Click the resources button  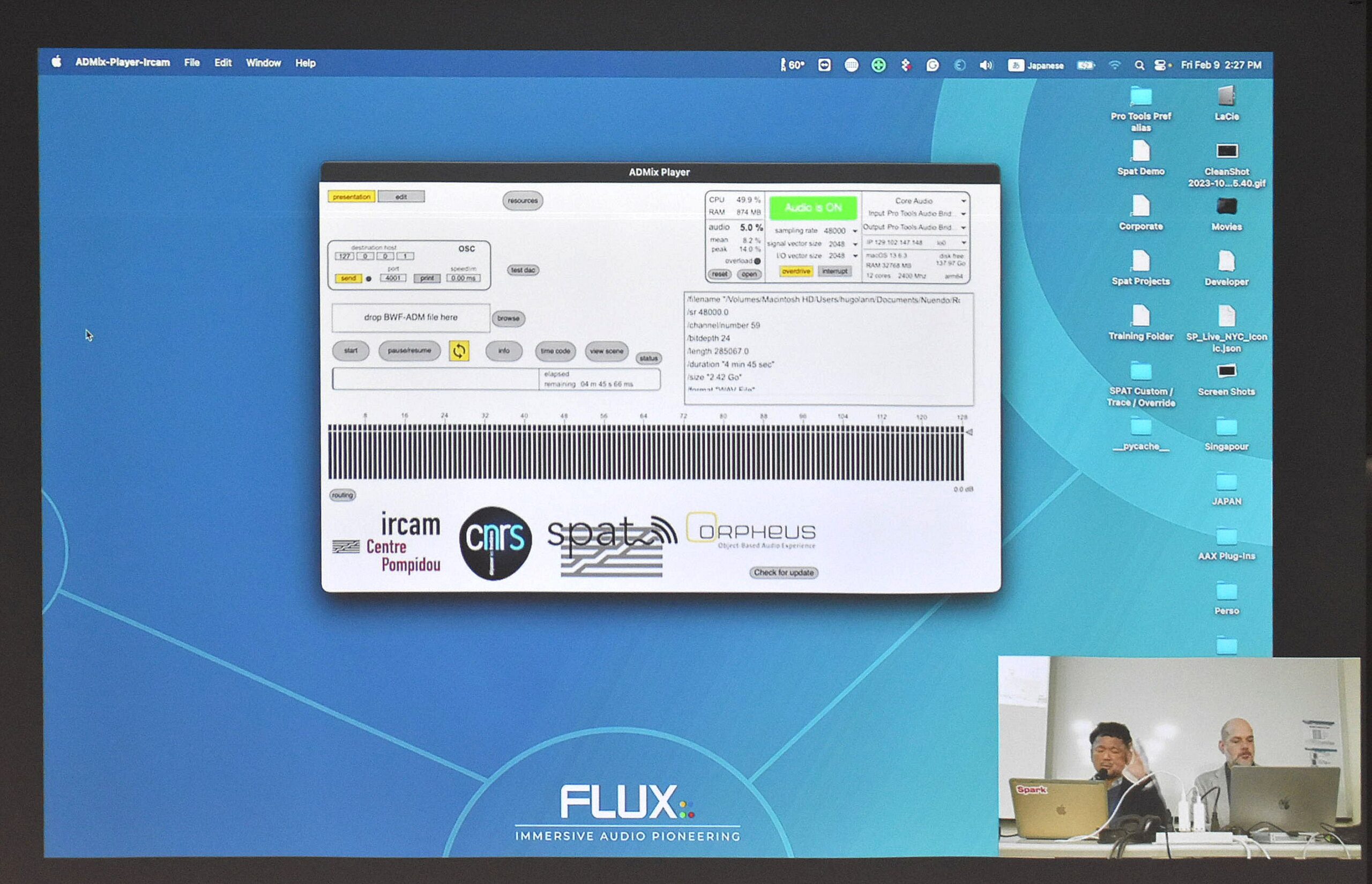(522, 201)
